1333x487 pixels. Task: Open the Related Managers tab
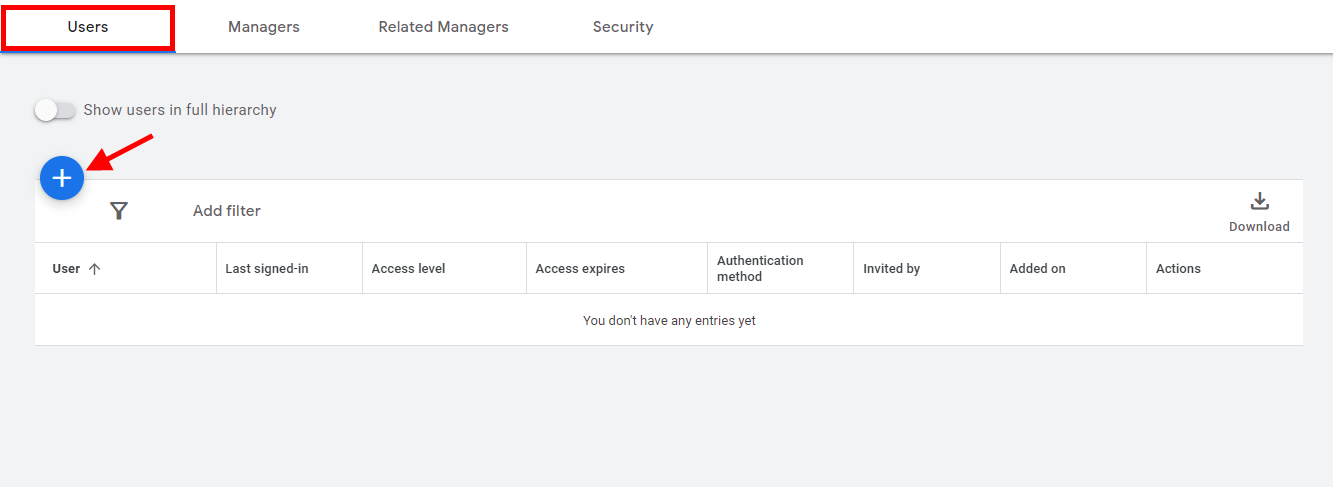[x=443, y=27]
